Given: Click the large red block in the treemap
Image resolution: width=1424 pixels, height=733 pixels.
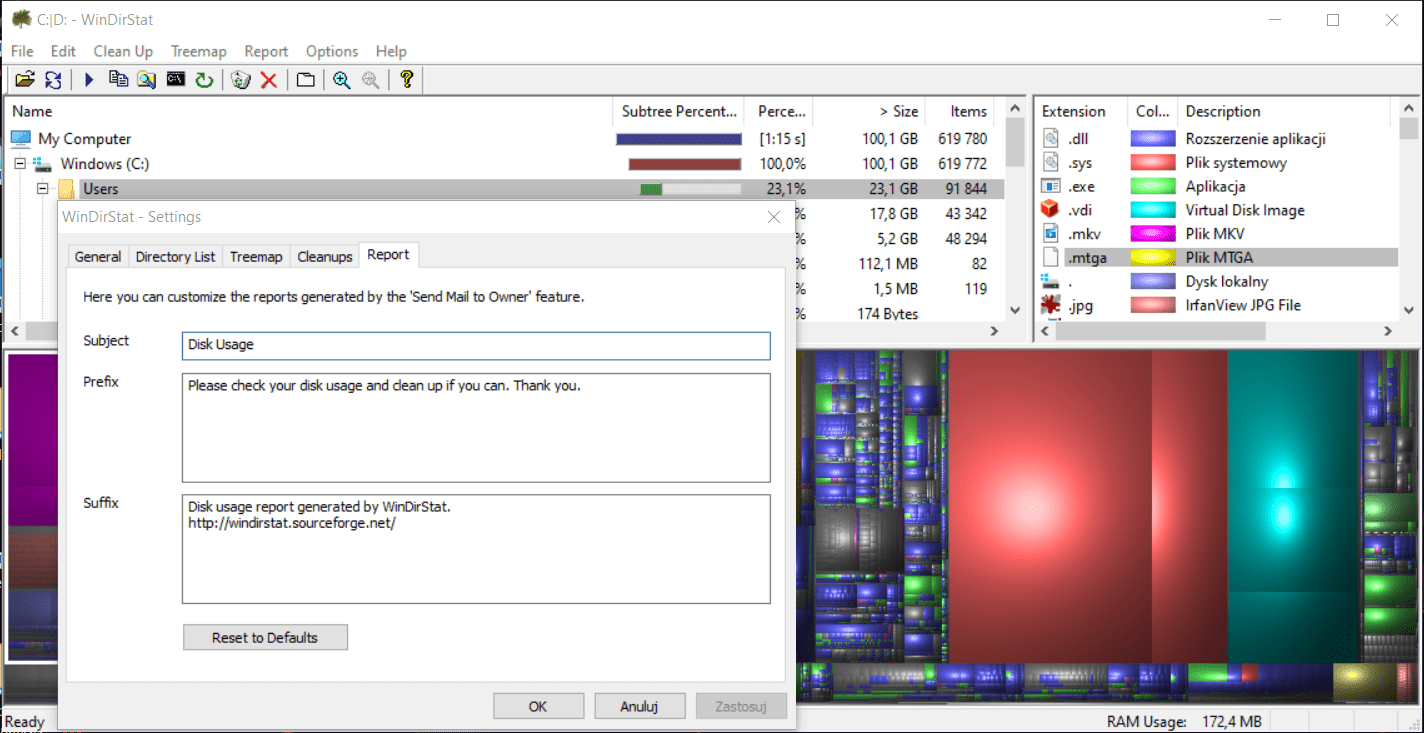Looking at the screenshot, I should pos(1050,505).
